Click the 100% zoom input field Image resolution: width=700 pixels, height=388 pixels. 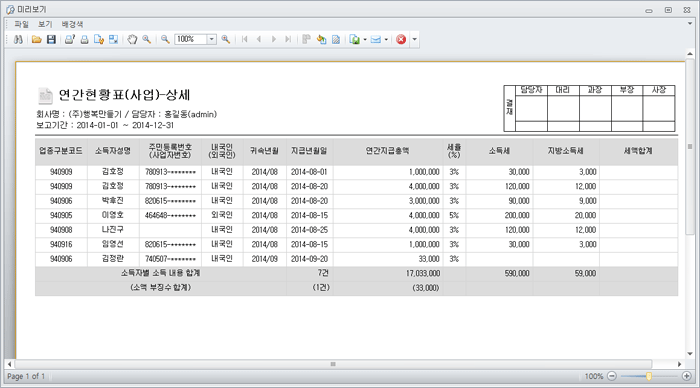(191, 39)
